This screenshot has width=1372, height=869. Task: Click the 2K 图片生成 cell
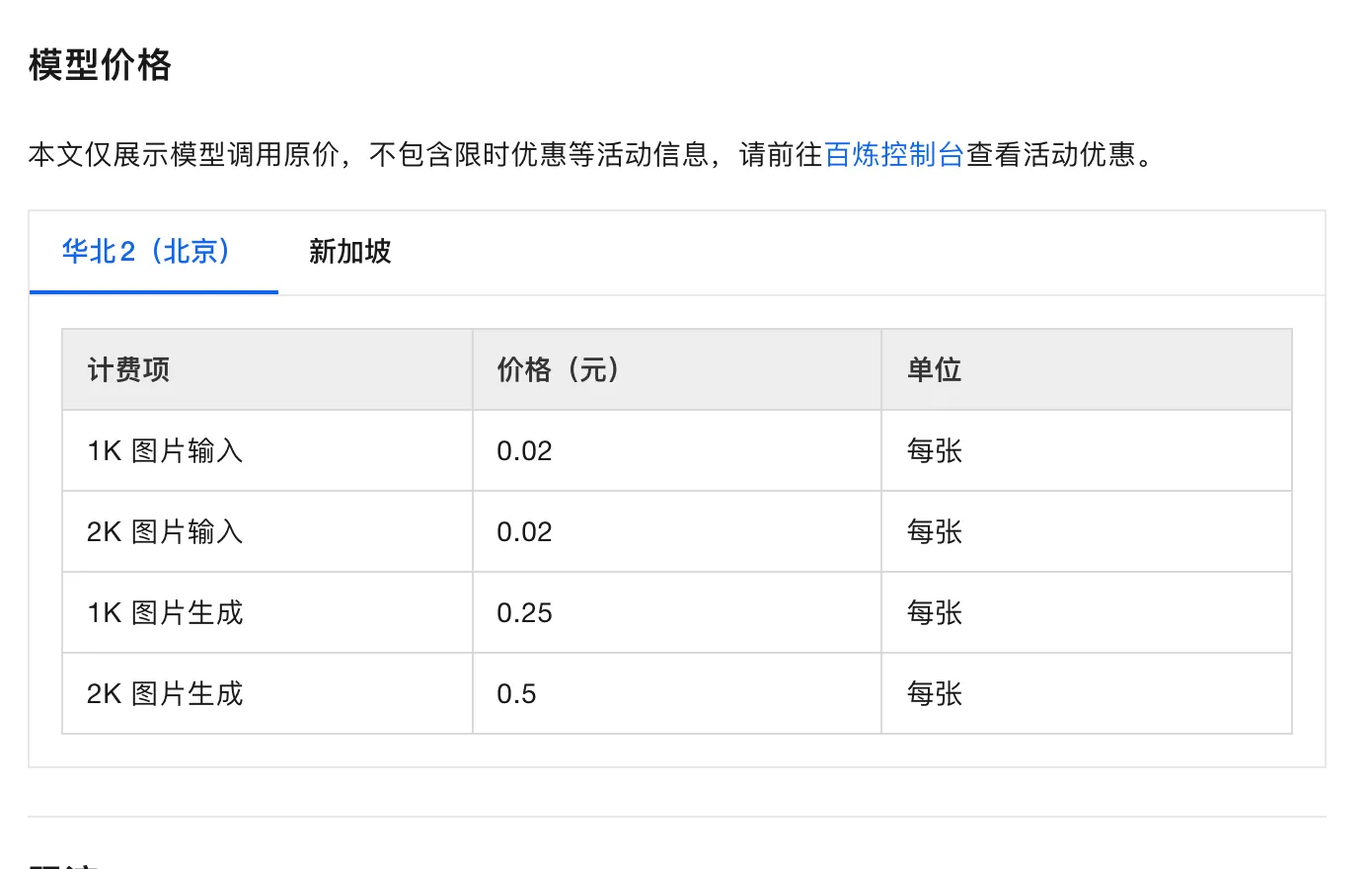click(267, 694)
